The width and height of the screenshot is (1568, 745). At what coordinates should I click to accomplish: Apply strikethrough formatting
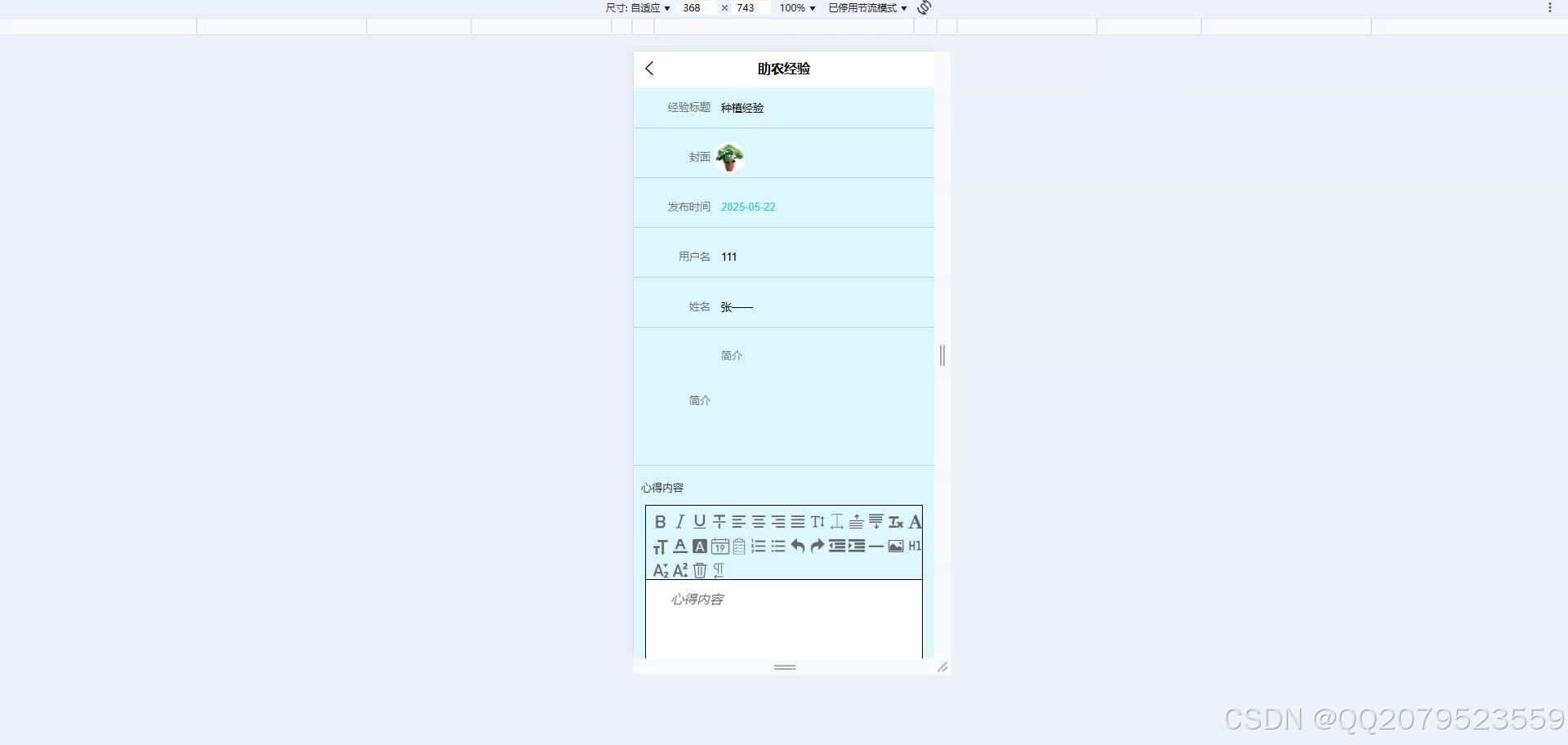tap(719, 522)
